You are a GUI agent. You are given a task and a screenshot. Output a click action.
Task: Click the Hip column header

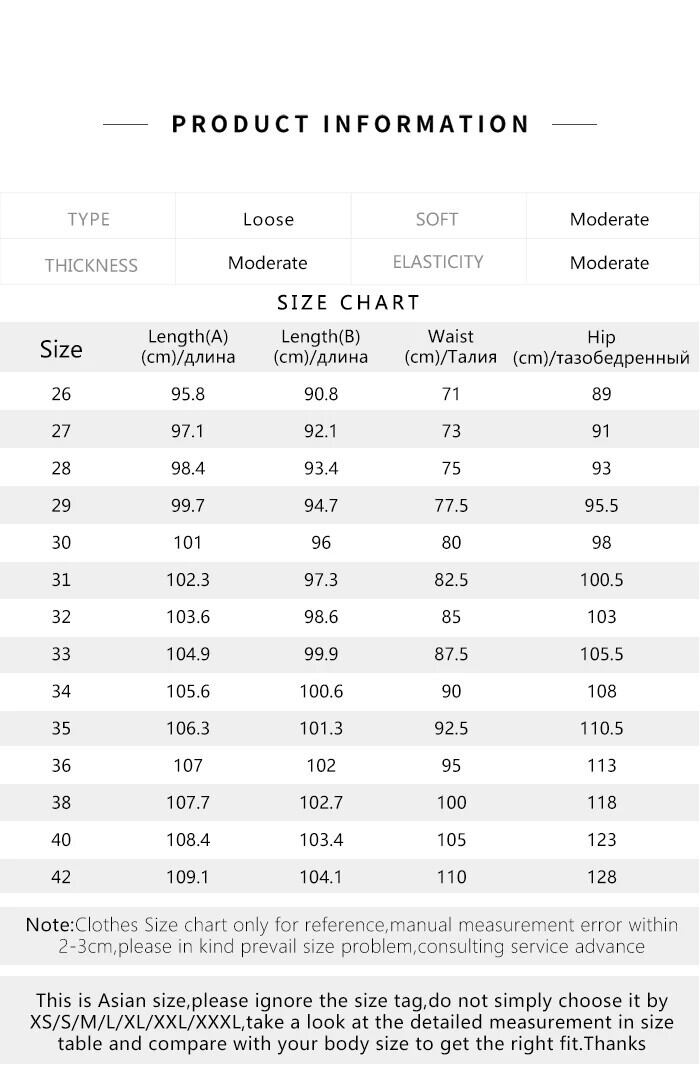601,347
